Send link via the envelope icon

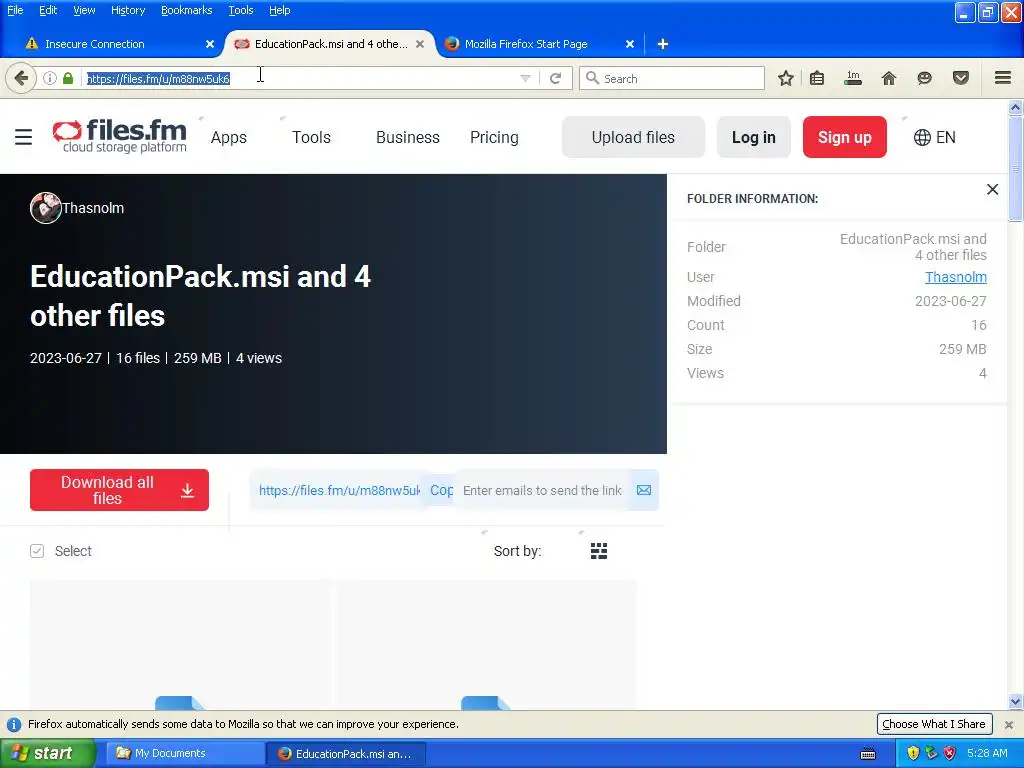click(x=644, y=490)
